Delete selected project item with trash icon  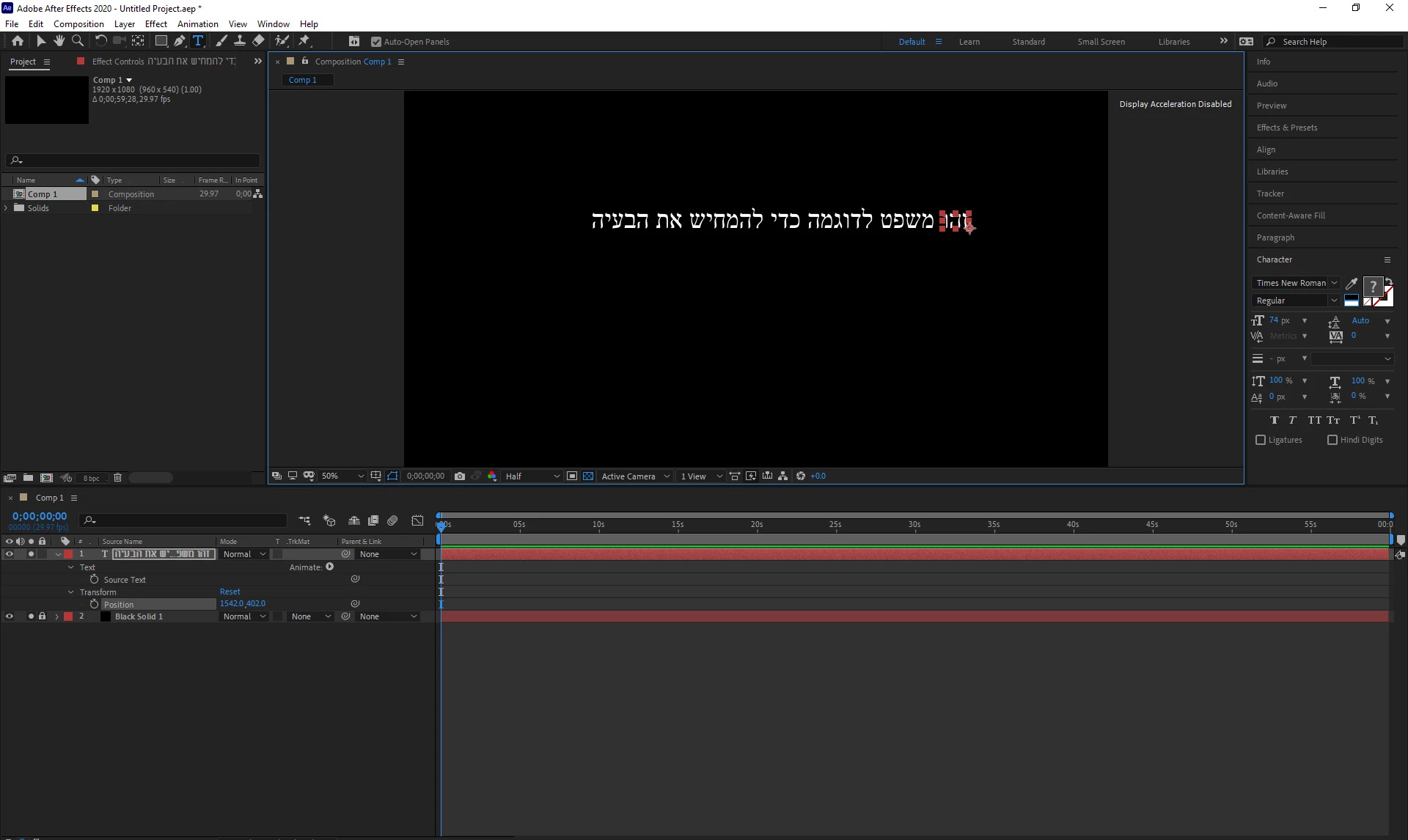point(117,478)
